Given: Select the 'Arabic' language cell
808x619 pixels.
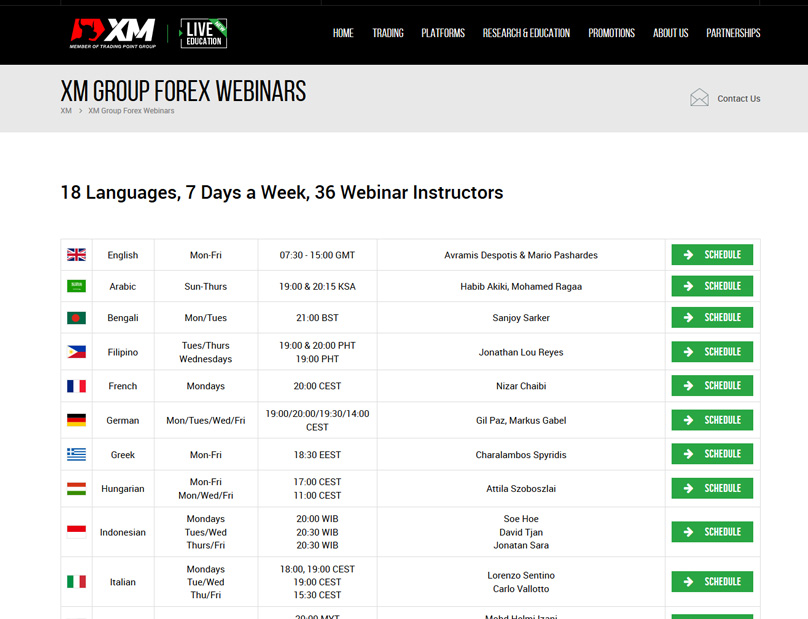Looking at the screenshot, I should click(x=123, y=287).
